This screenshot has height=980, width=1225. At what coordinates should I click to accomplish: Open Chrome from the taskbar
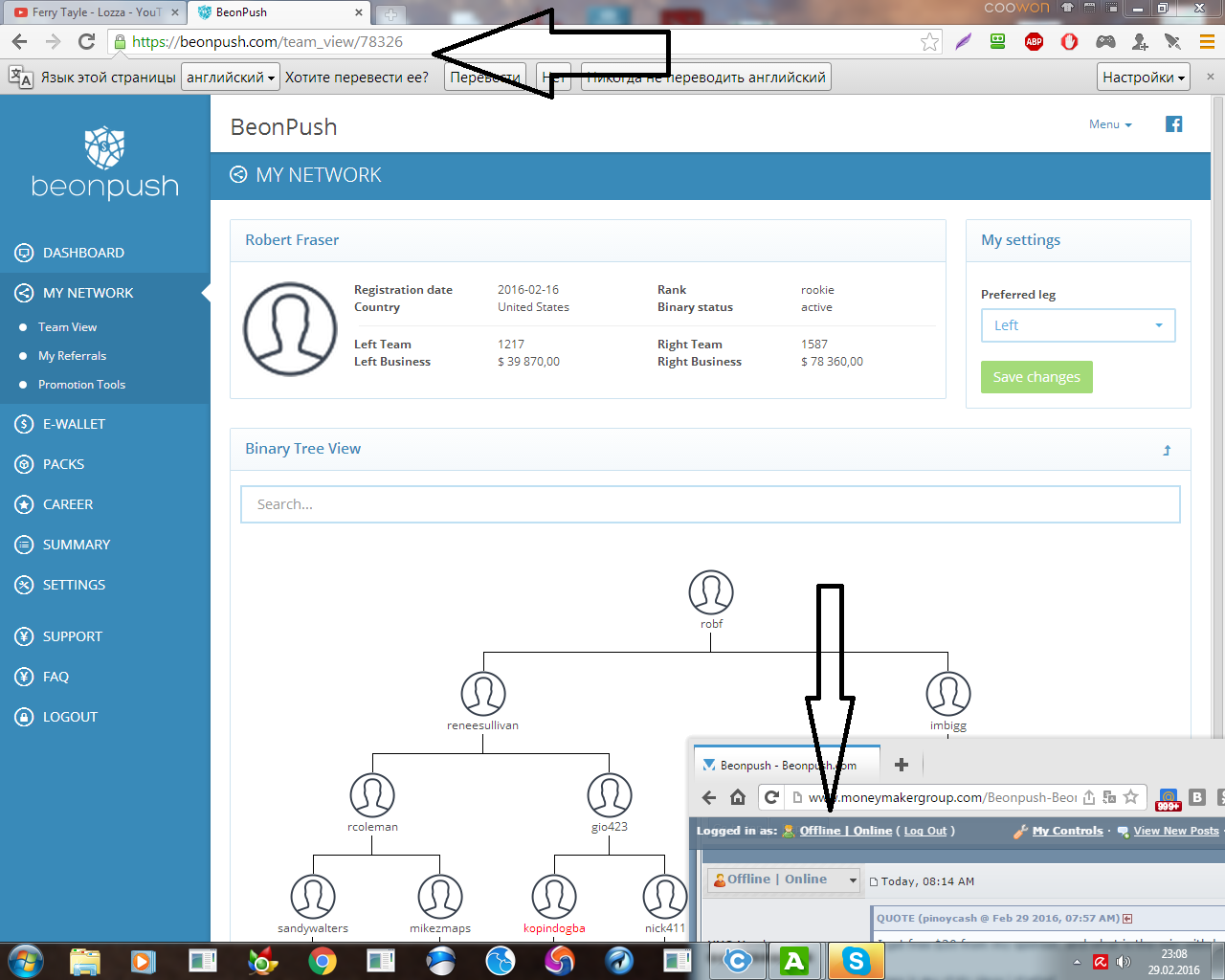[323, 960]
